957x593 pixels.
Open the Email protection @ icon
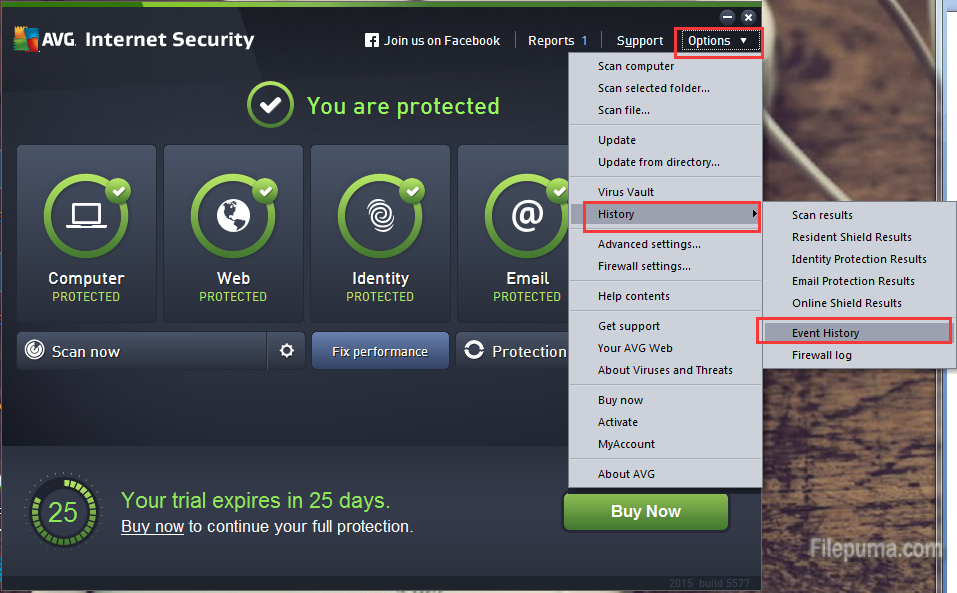[527, 215]
